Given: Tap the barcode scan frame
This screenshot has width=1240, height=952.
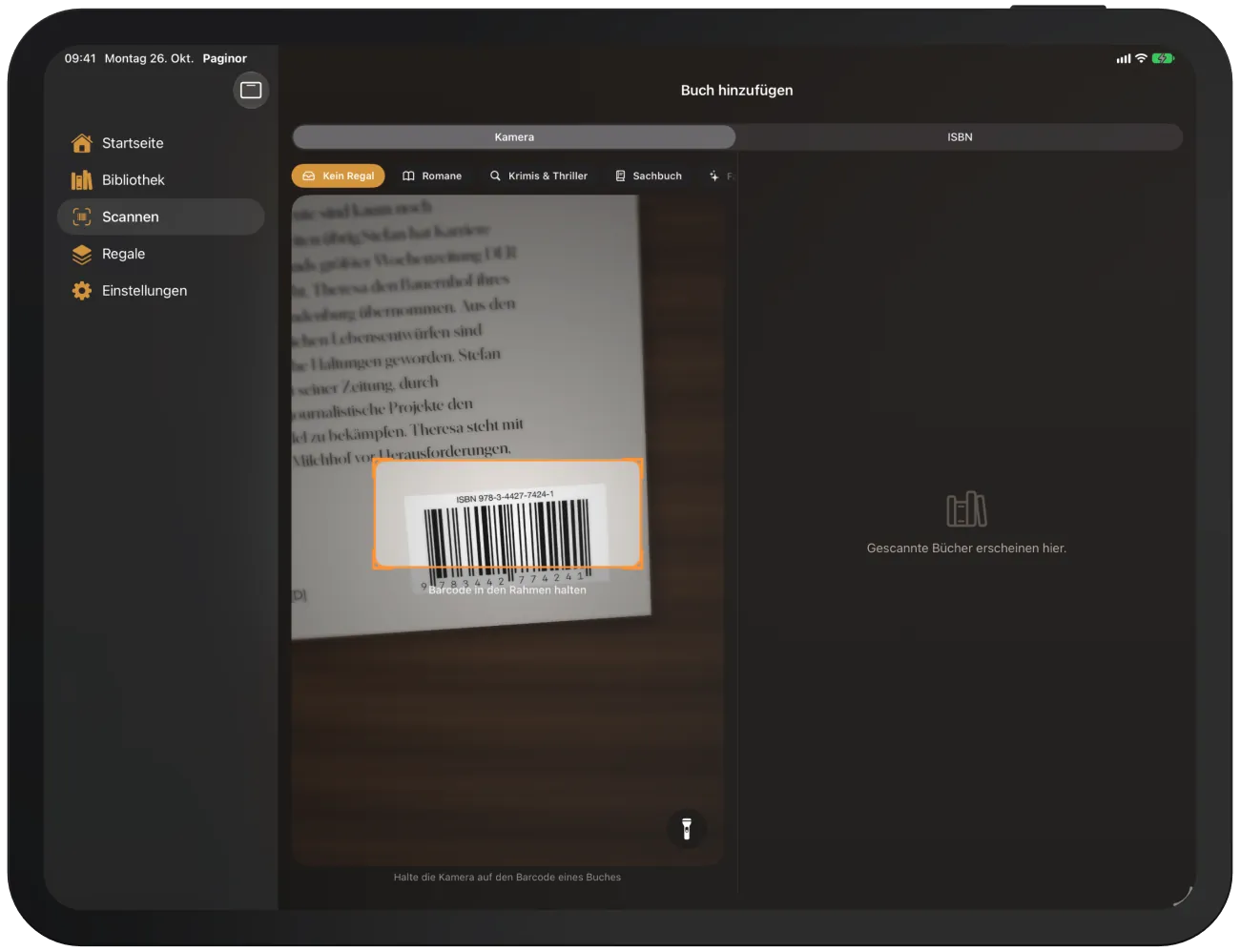Looking at the screenshot, I should click(x=507, y=514).
